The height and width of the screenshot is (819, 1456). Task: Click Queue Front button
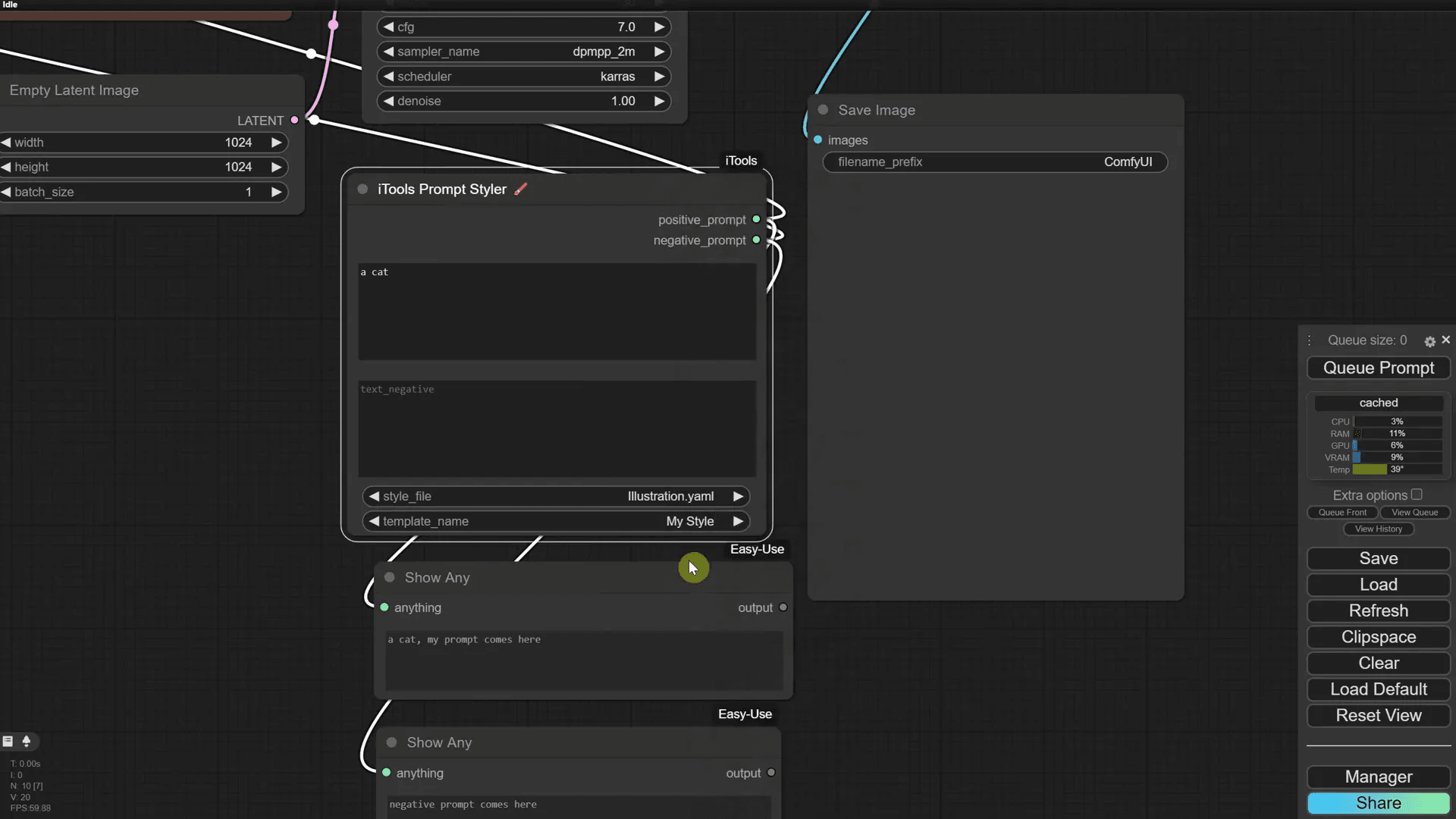click(1342, 513)
